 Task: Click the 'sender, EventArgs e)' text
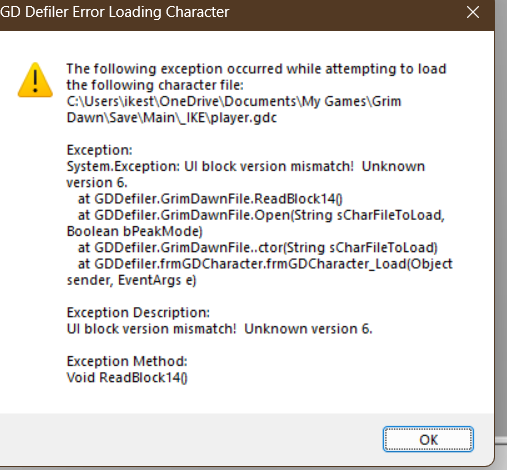pyautogui.click(x=131, y=280)
